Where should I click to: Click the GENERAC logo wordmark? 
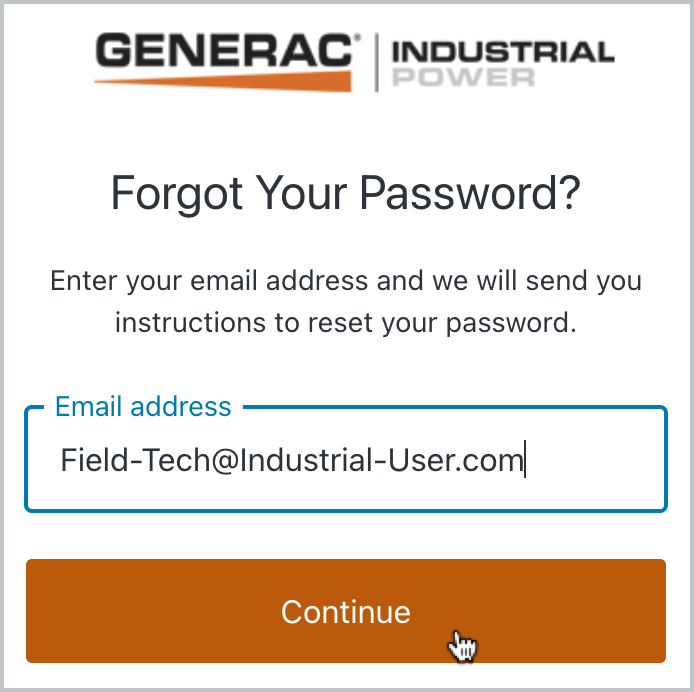(227, 51)
